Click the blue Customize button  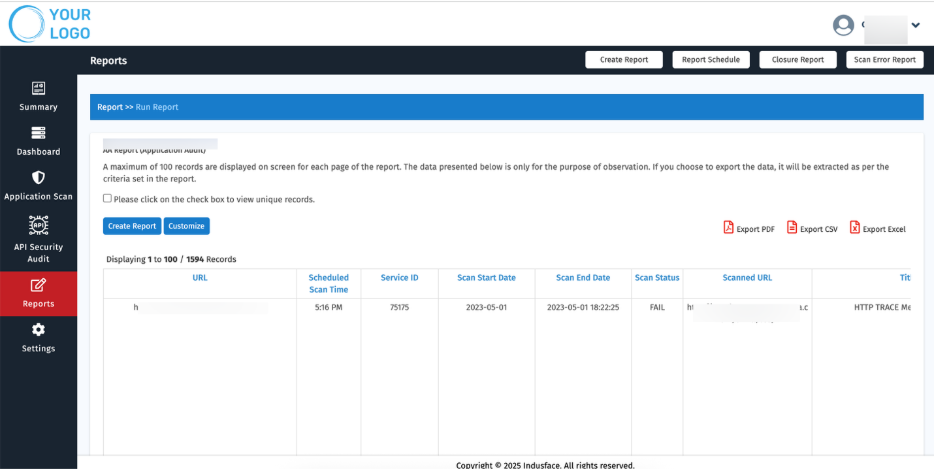pyautogui.click(x=186, y=226)
